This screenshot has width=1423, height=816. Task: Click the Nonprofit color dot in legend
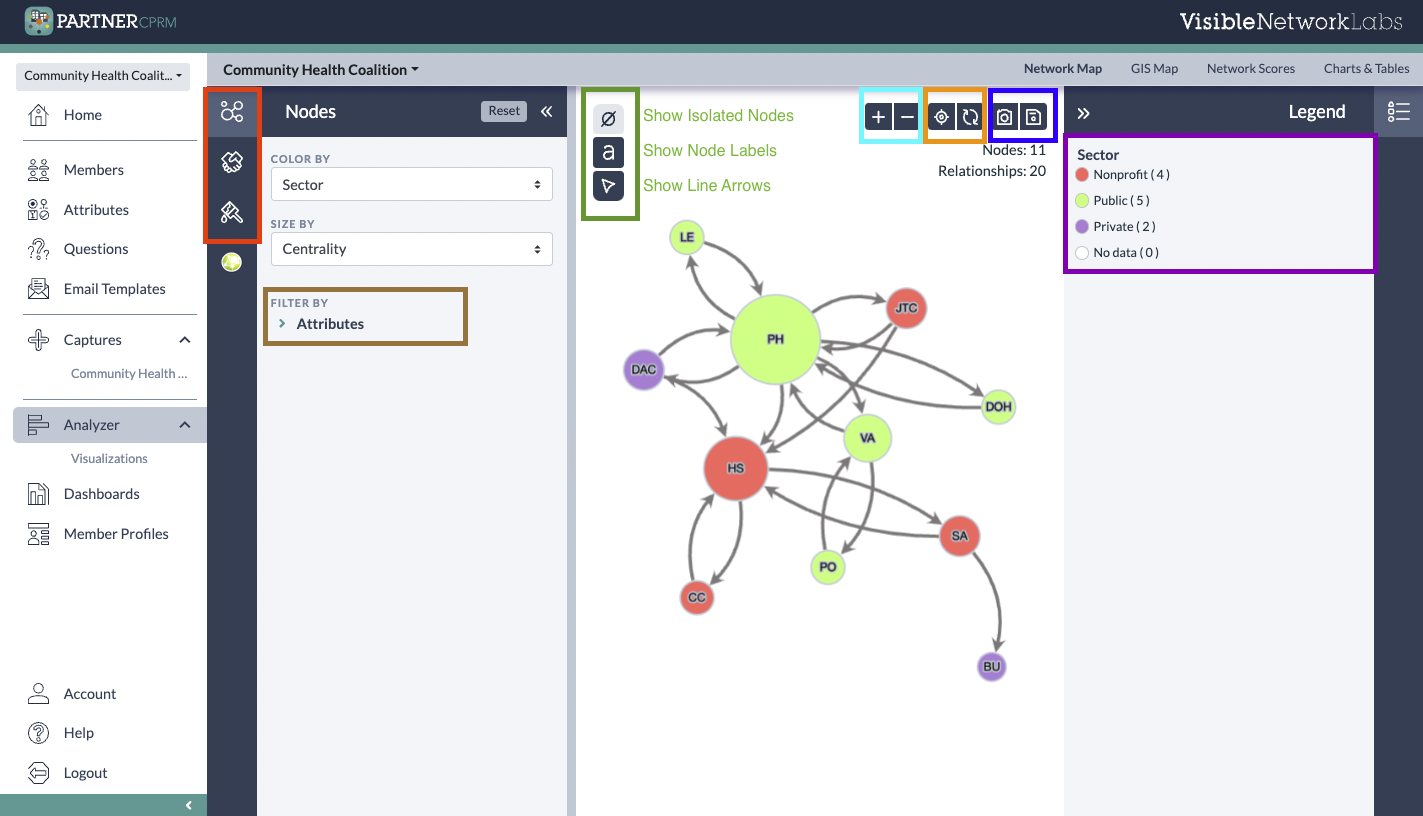coord(1082,174)
